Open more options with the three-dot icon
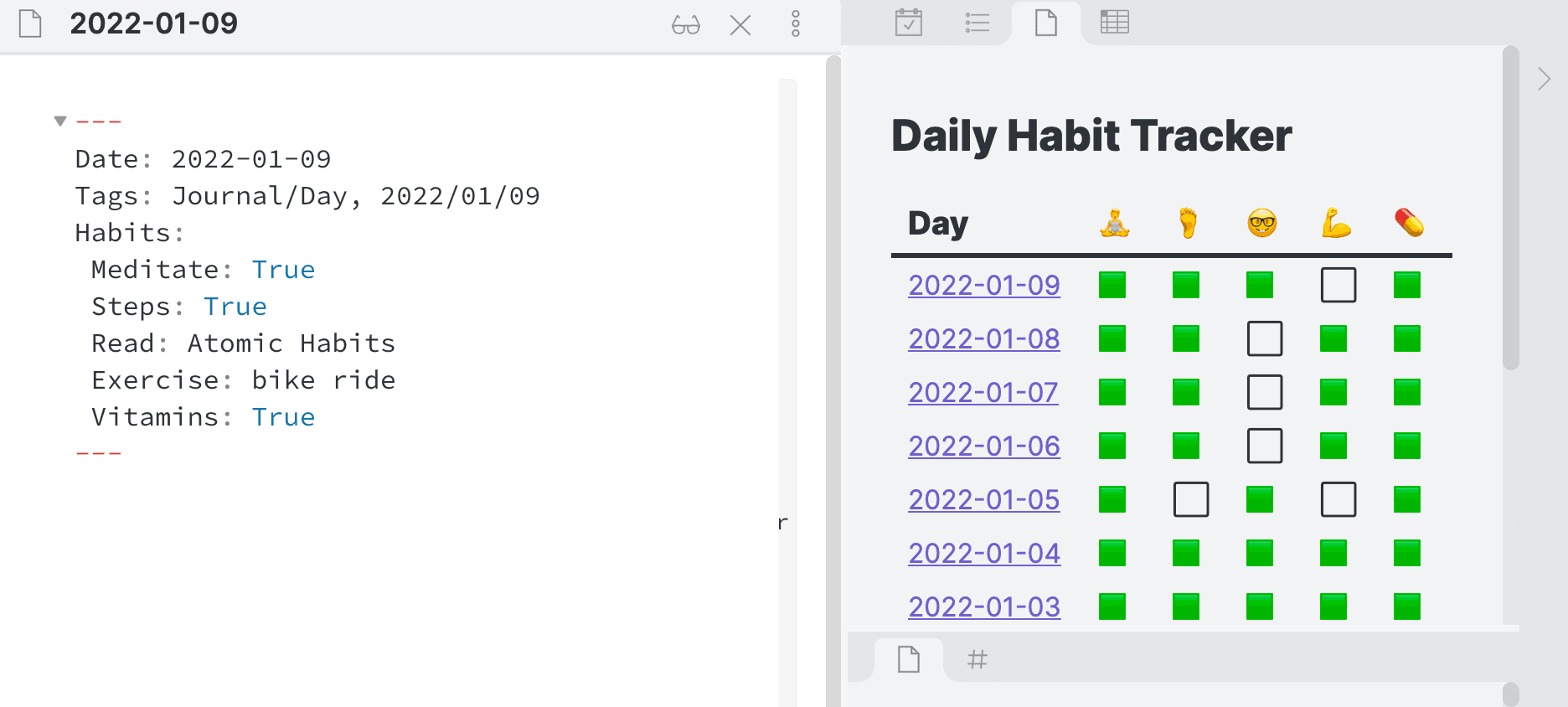 794,25
